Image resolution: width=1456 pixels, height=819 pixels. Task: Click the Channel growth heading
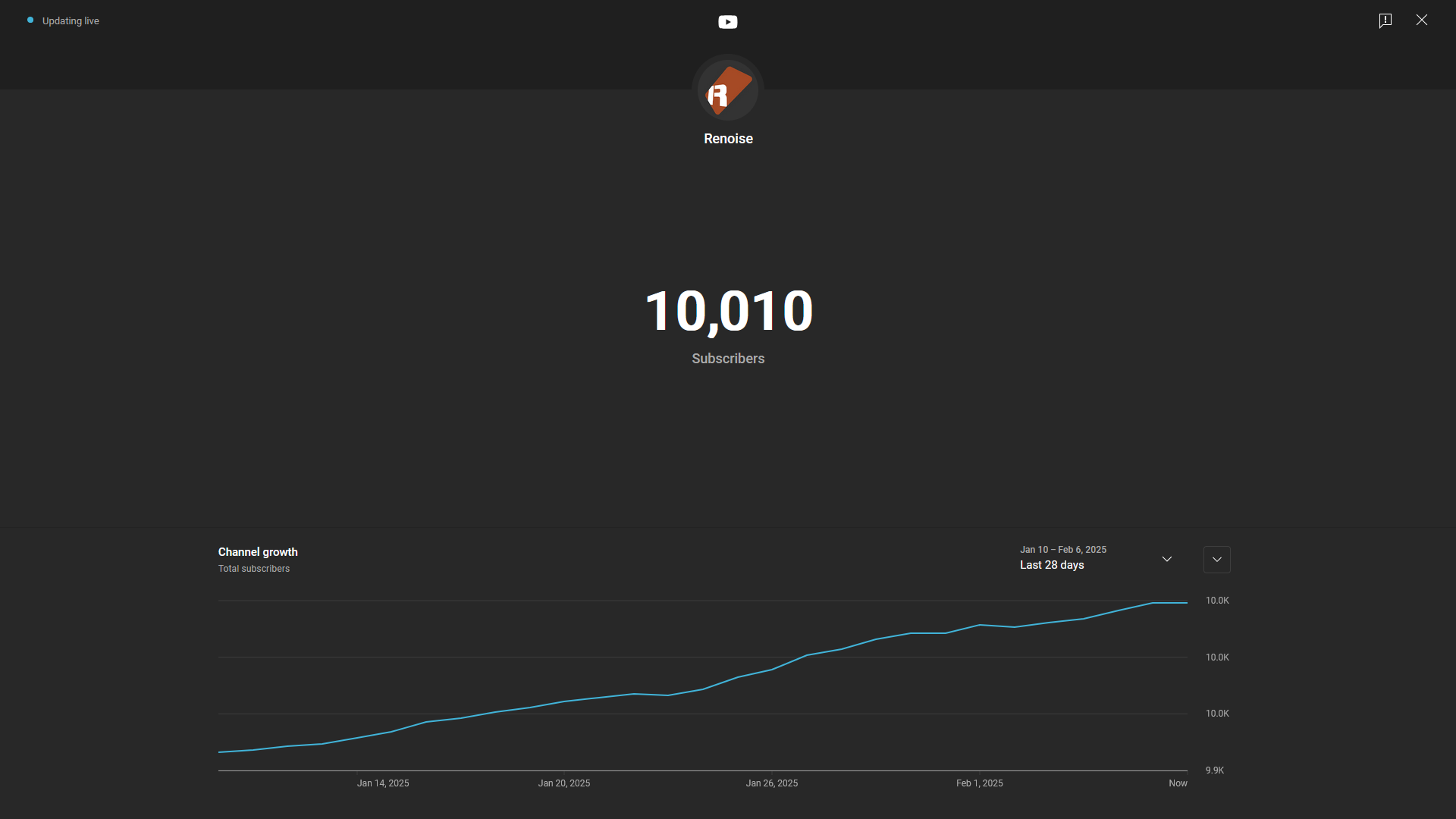point(258,552)
